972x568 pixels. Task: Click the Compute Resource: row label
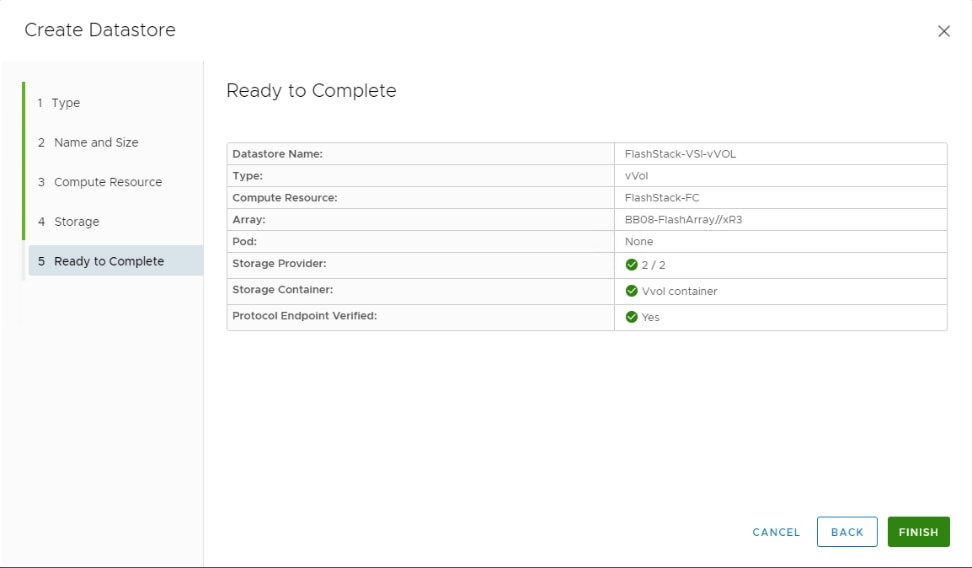pyautogui.click(x=285, y=198)
